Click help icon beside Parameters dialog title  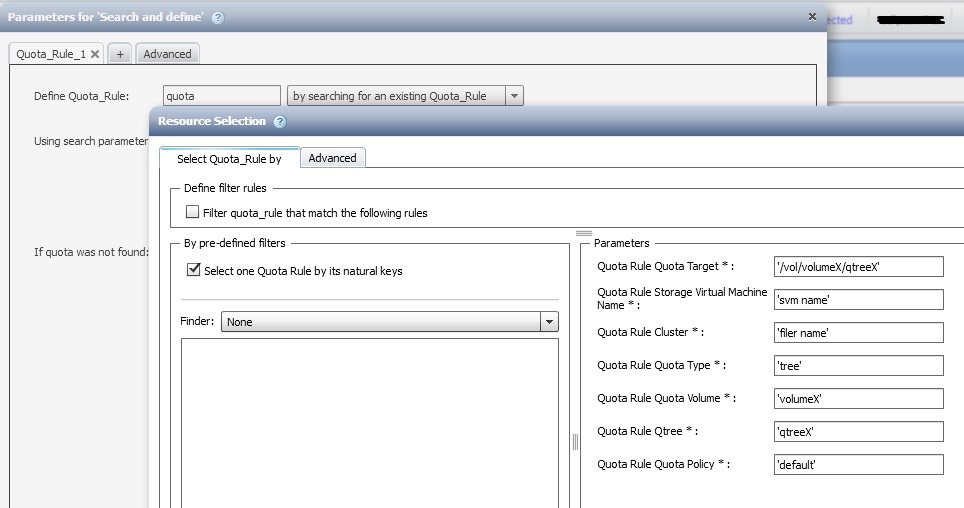pos(218,18)
